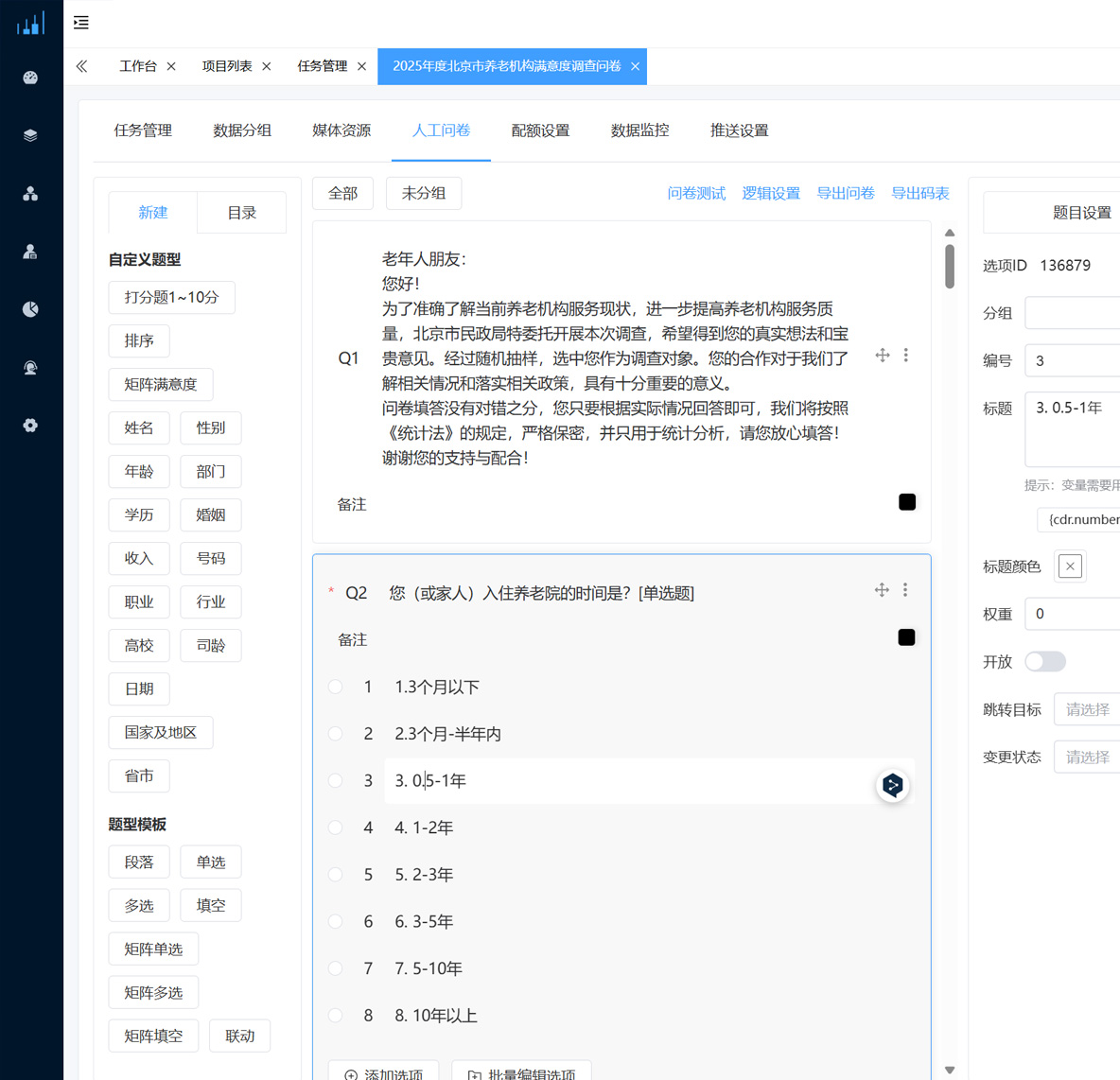1120x1080 pixels.
Task: Open the three-dot menu for Q1
Action: (x=905, y=356)
